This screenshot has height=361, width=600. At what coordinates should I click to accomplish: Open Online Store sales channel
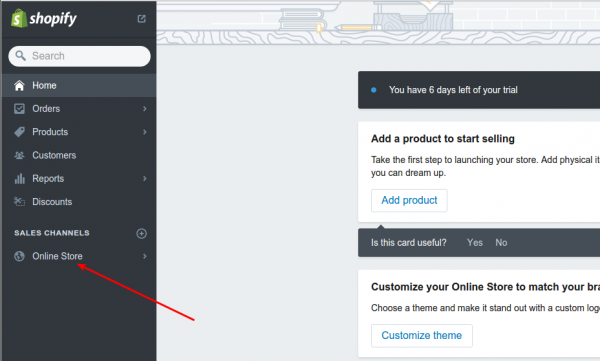pyautogui.click(x=79, y=256)
